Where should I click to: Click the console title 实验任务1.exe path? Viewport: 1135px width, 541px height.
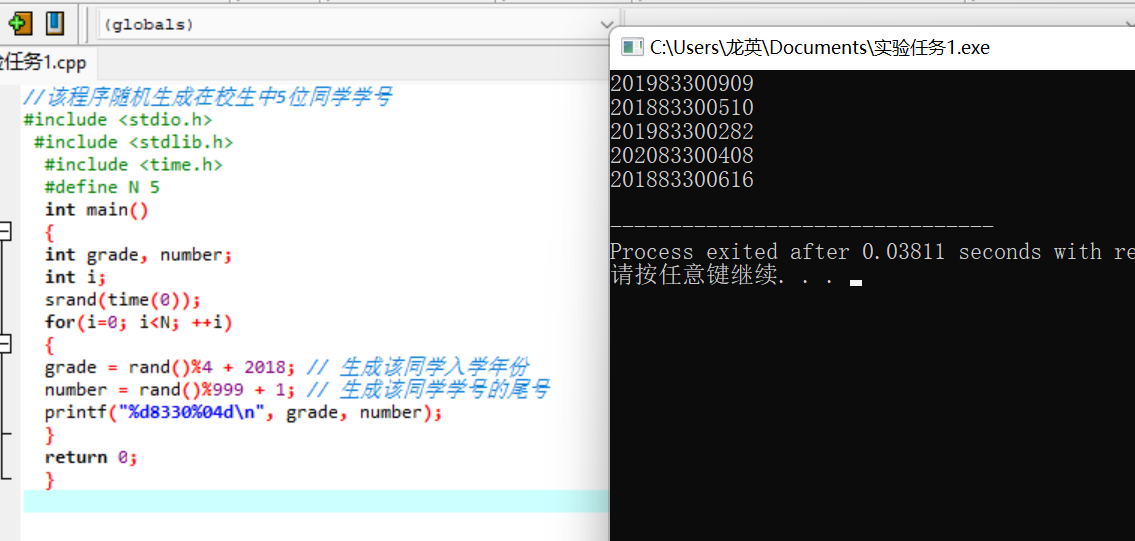[x=819, y=48]
